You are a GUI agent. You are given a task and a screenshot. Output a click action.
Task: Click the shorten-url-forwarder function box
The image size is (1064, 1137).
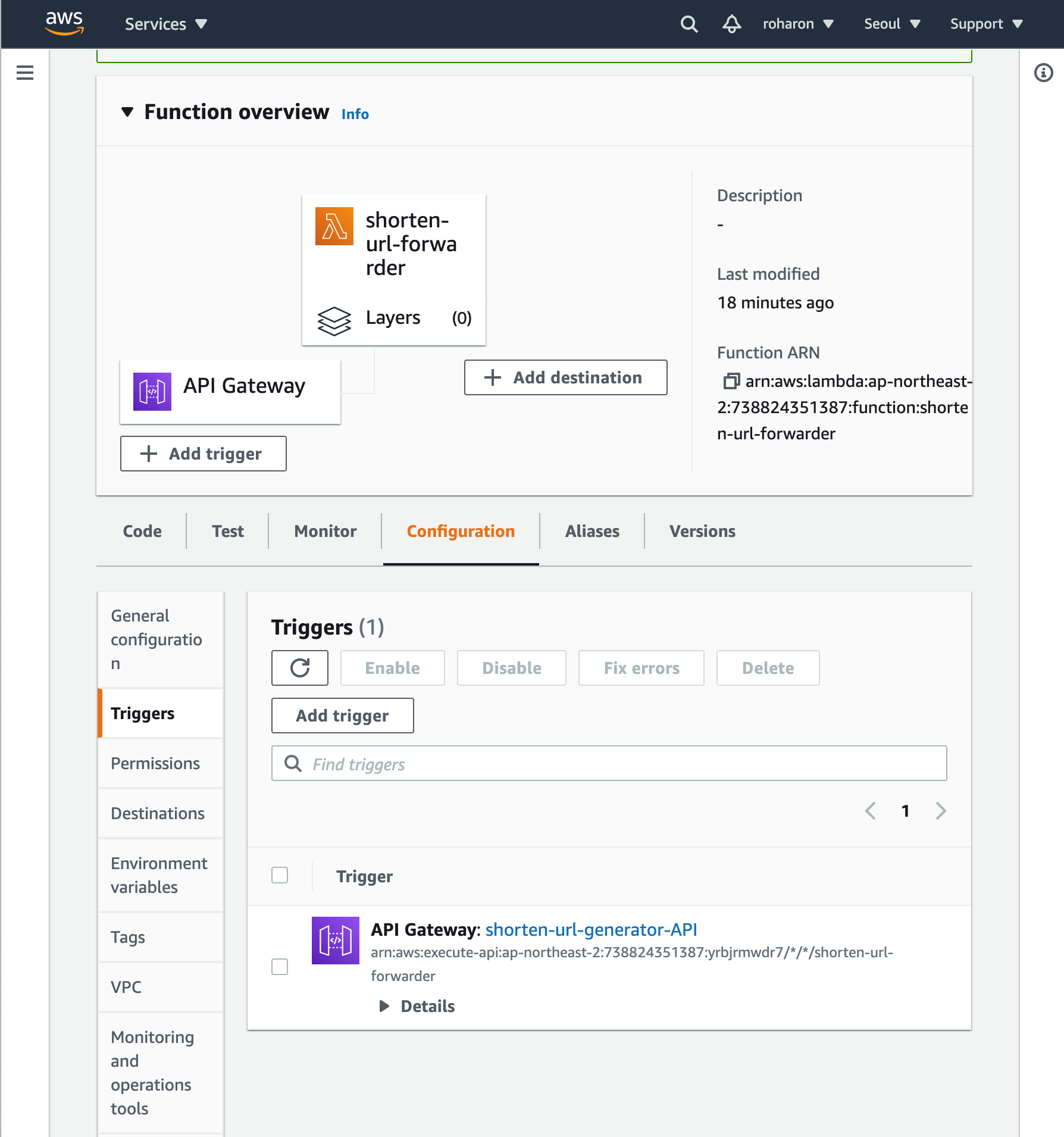click(x=394, y=270)
